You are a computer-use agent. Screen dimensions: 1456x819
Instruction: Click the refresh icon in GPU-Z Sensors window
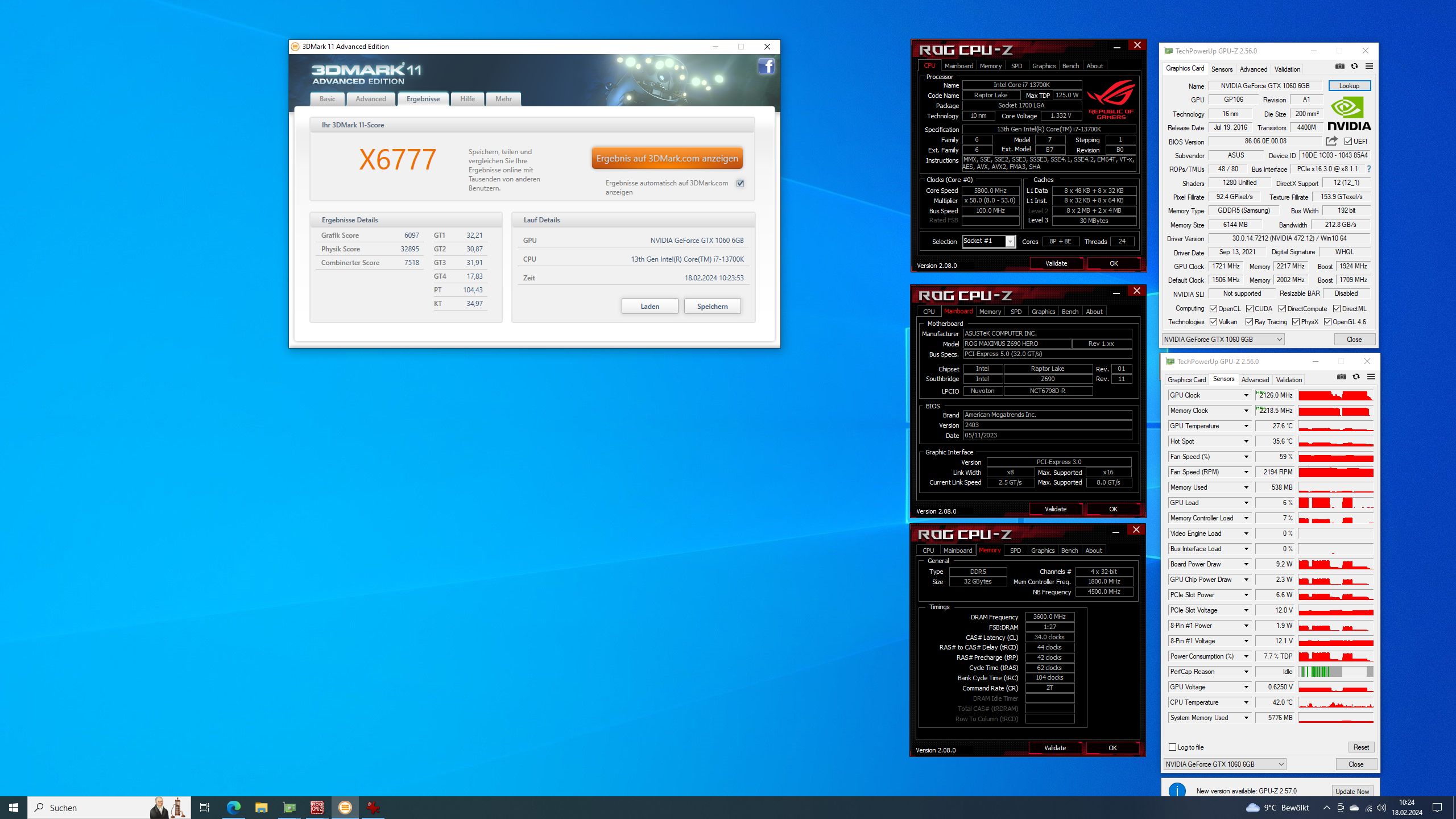click(x=1356, y=377)
